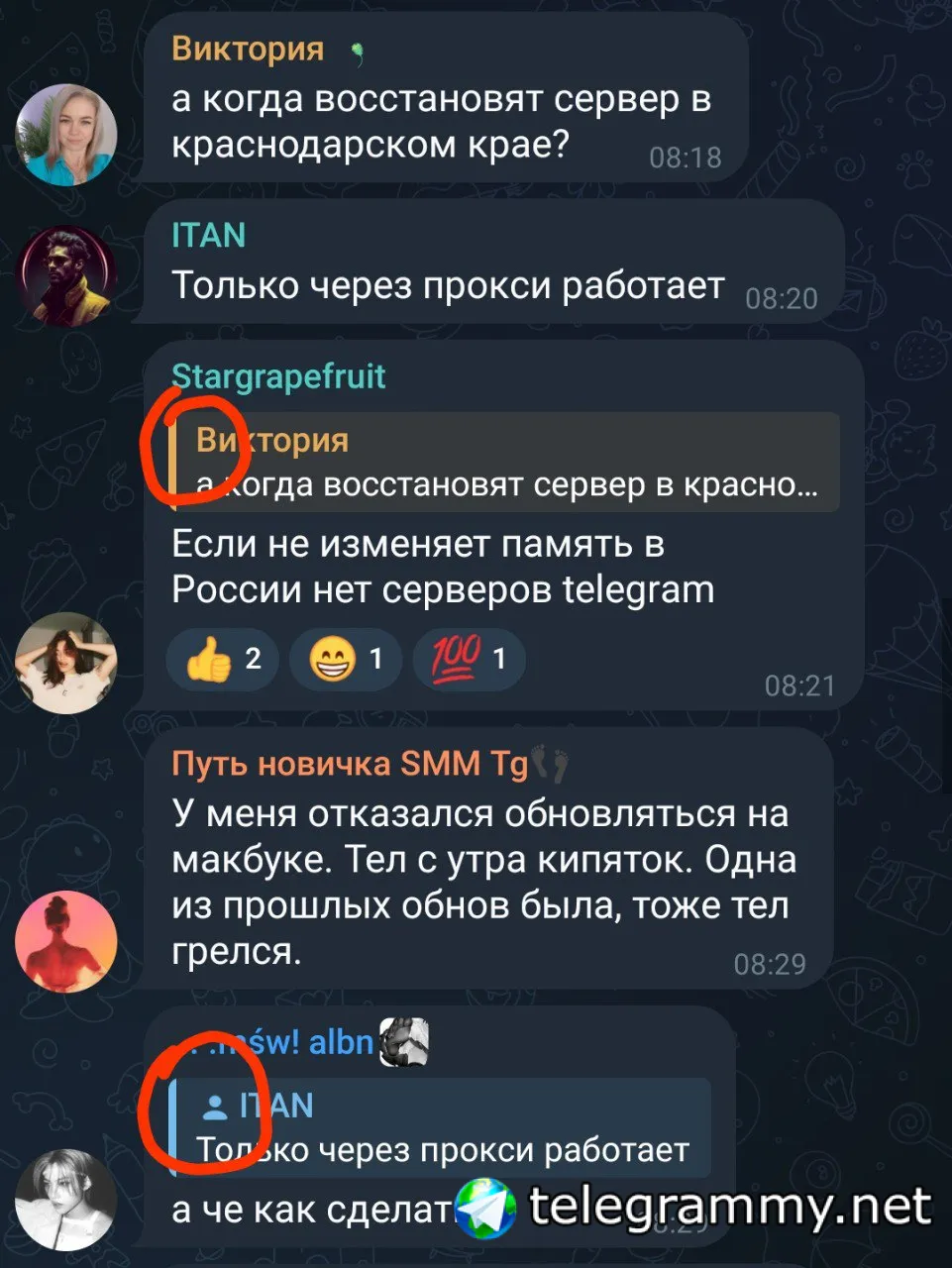Open sender name ITAN in teal
Image resolution: width=952 pixels, height=1268 pixels.
208,235
